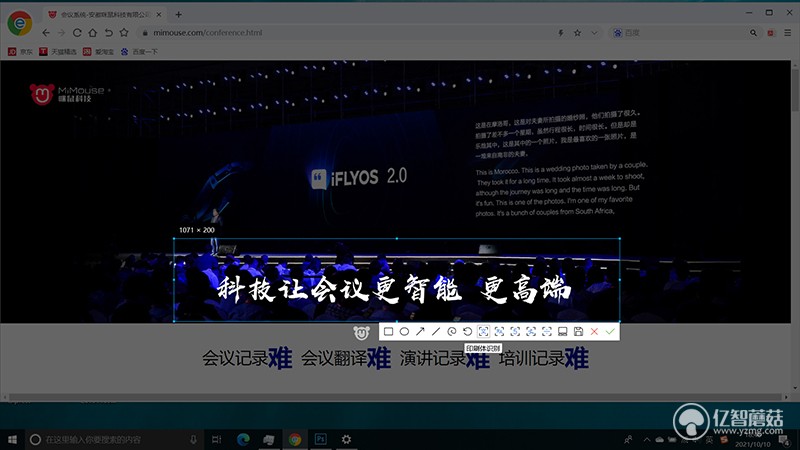Screen dimensions: 800x450
Task: Cancel the screenshot with the red X
Action: click(x=594, y=332)
